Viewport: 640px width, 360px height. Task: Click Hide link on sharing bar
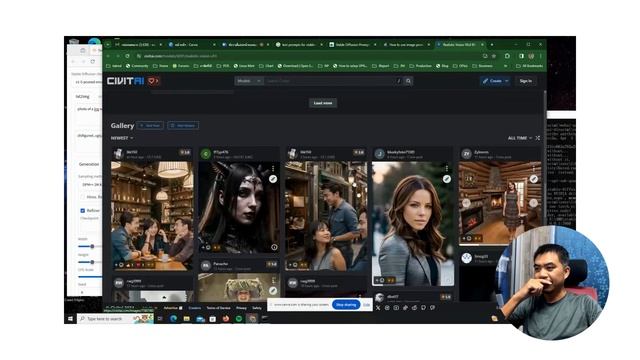367,304
